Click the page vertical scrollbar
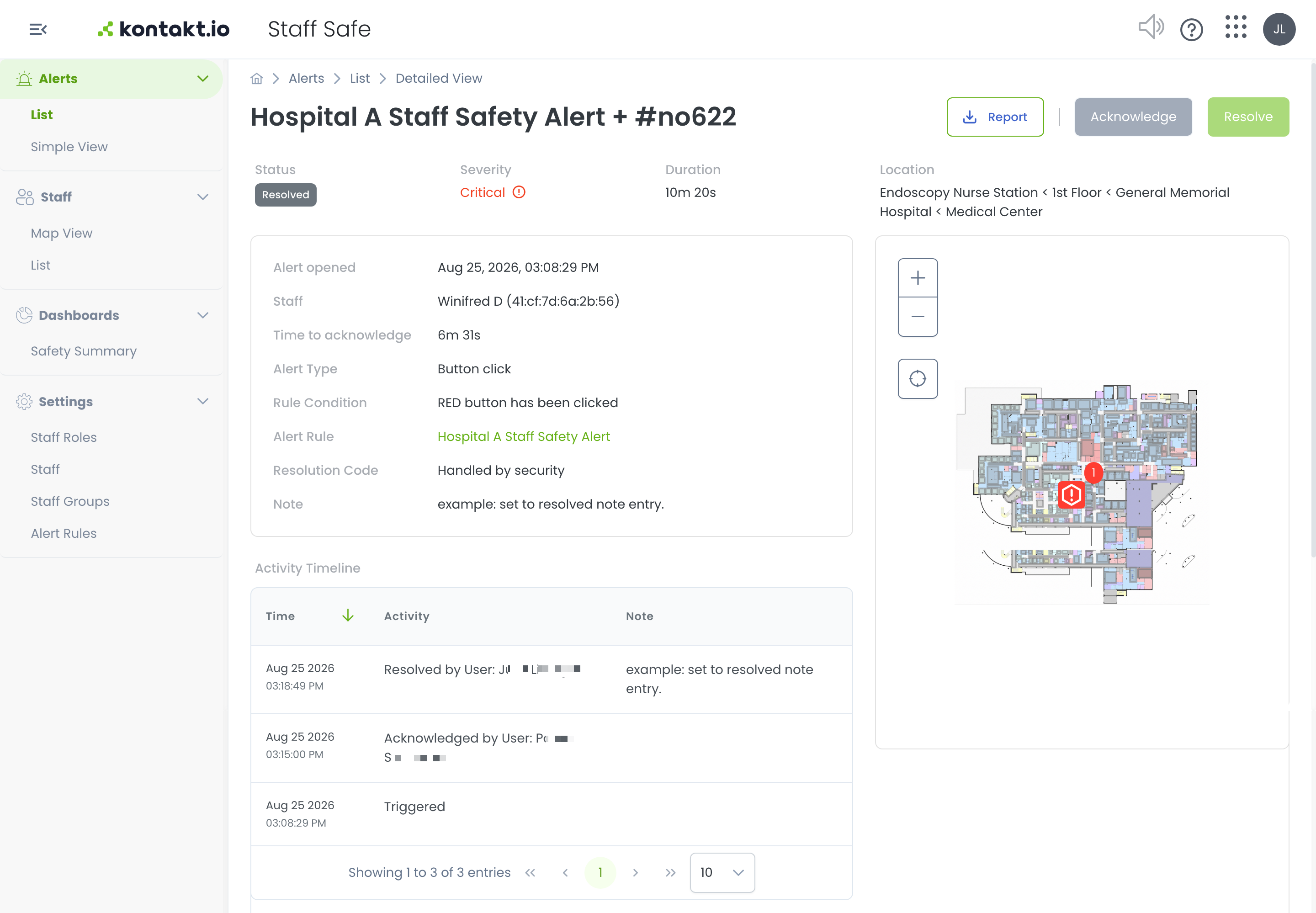This screenshot has width=1316, height=913. click(1312, 309)
